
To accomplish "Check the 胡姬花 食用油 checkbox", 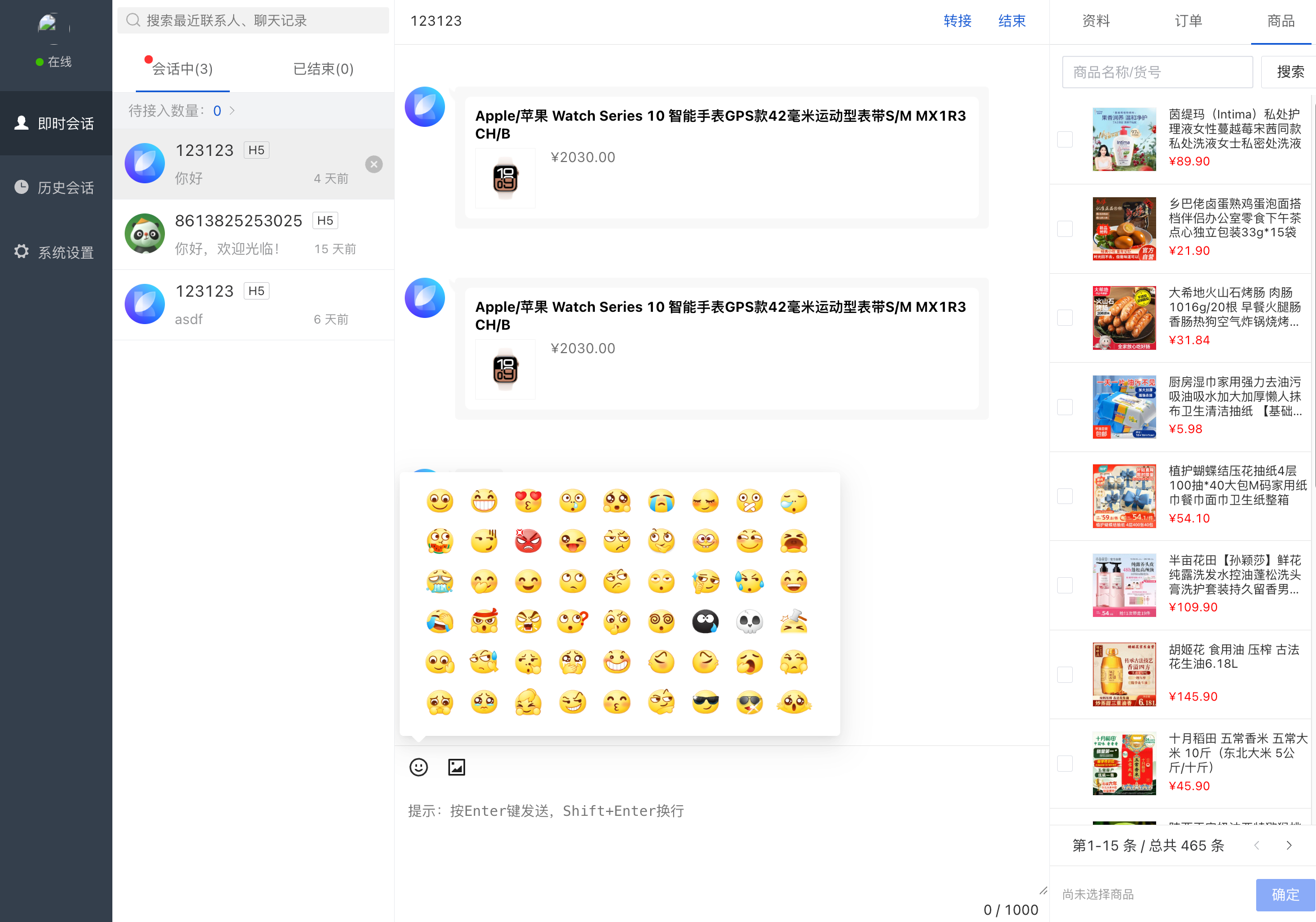I will coord(1064,674).
